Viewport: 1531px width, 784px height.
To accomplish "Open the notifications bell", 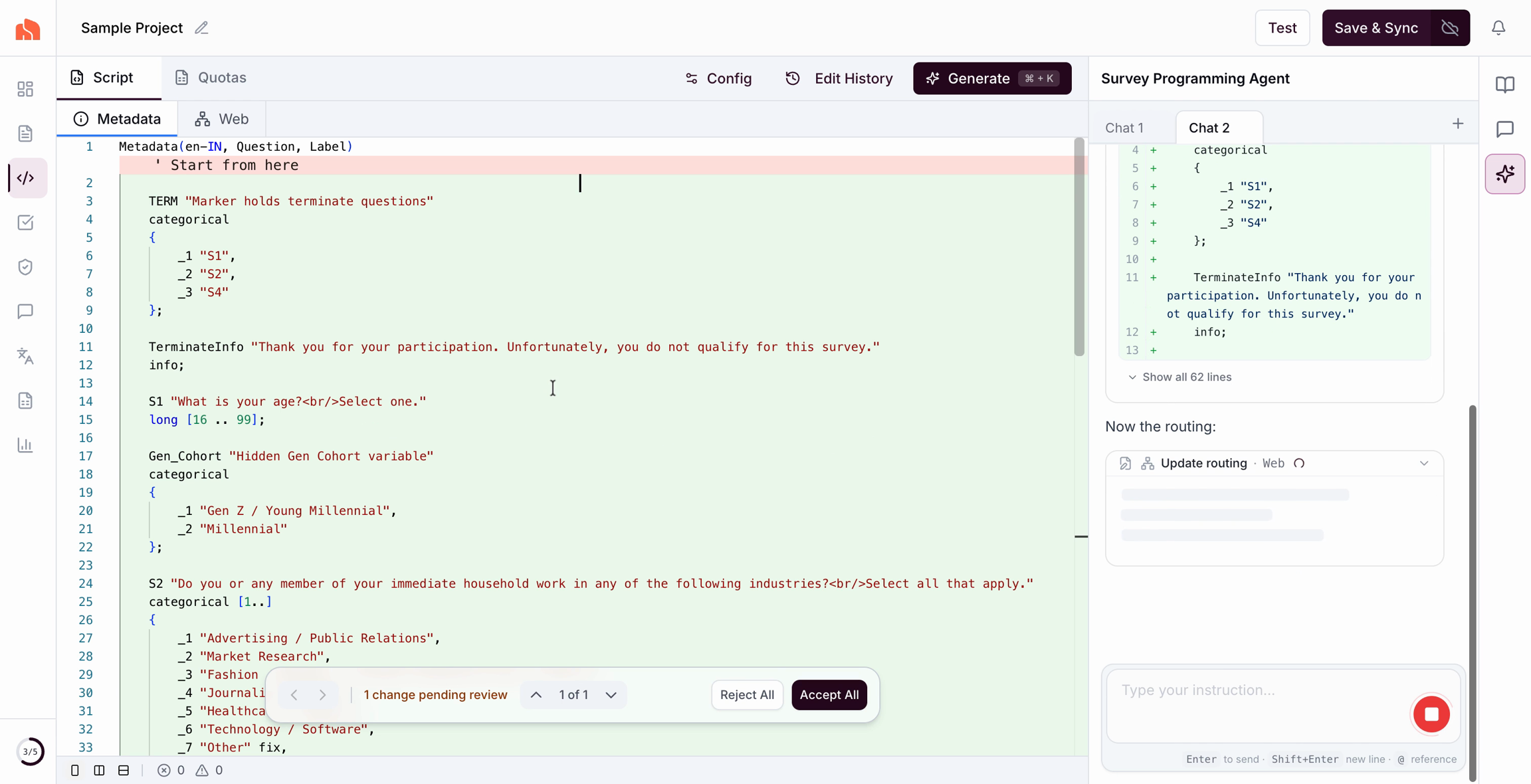I will tap(1498, 28).
